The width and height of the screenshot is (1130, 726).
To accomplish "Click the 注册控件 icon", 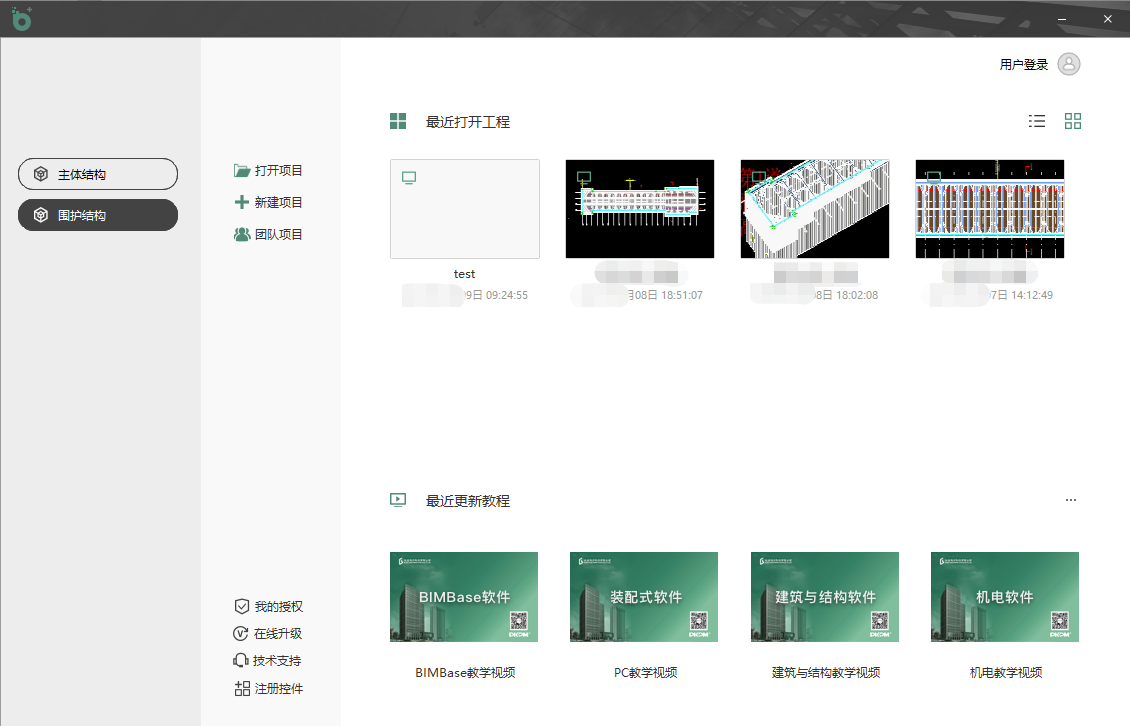I will 241,688.
